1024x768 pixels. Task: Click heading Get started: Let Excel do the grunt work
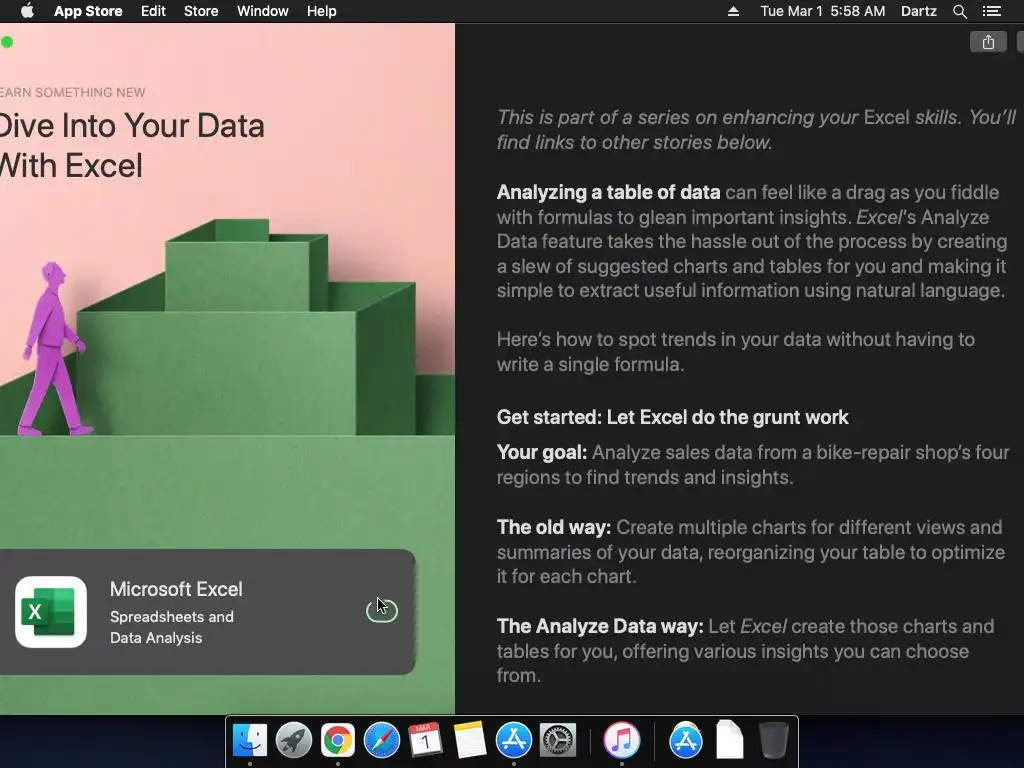point(672,417)
